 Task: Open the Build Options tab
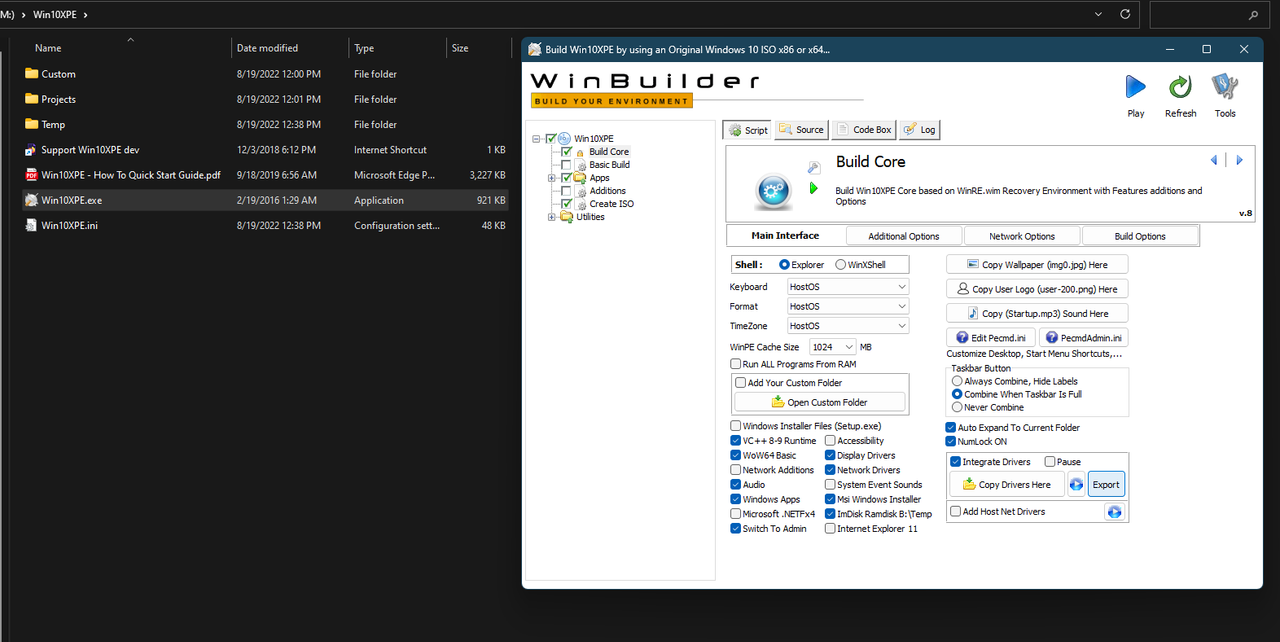[x=1140, y=236]
